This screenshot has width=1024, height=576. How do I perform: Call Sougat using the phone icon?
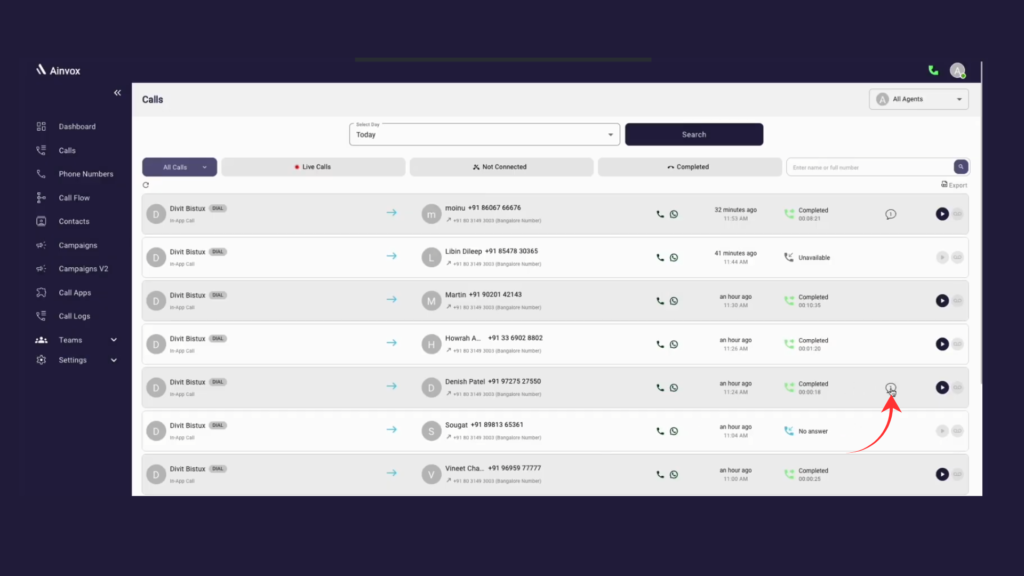pyautogui.click(x=659, y=430)
